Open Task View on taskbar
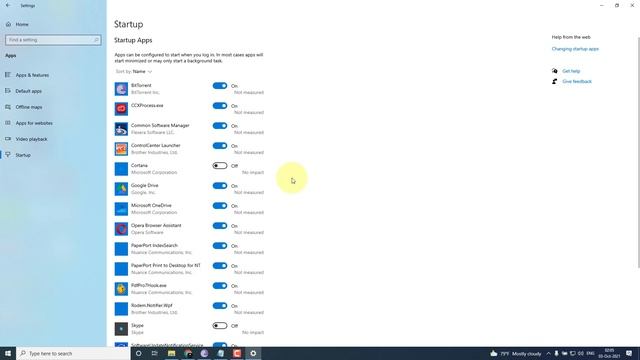The image size is (640, 360). (155, 353)
